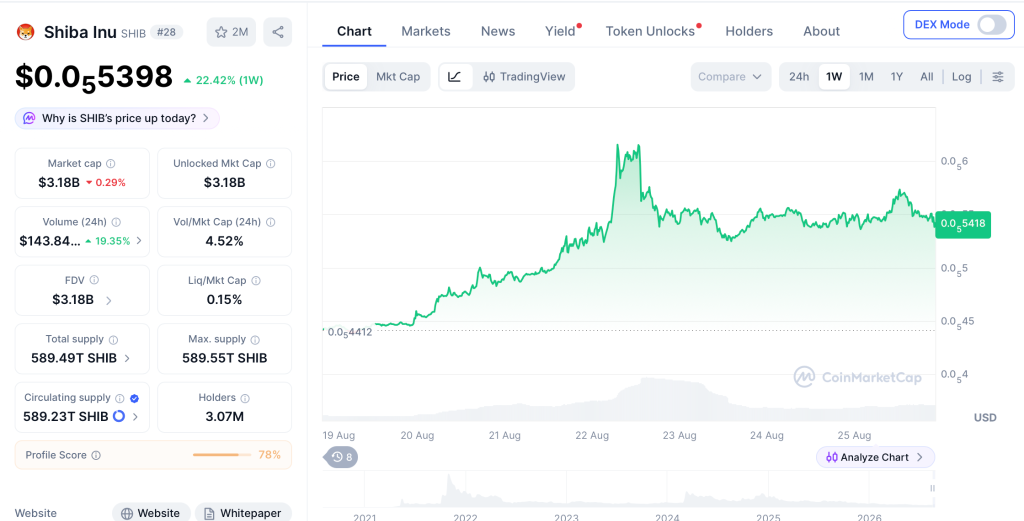Show Market cap info tooltip icon
Screen dimensions: 1024x521
coord(110,164)
